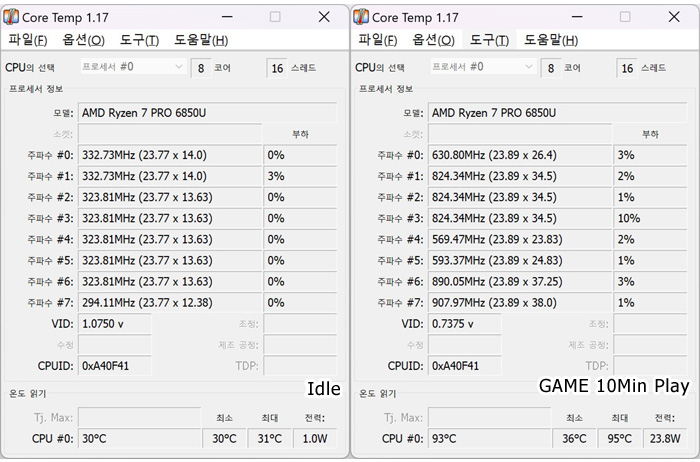The height and width of the screenshot is (462, 700).
Task: Open the 도움말(H) menu in the left window
Action: point(201,40)
